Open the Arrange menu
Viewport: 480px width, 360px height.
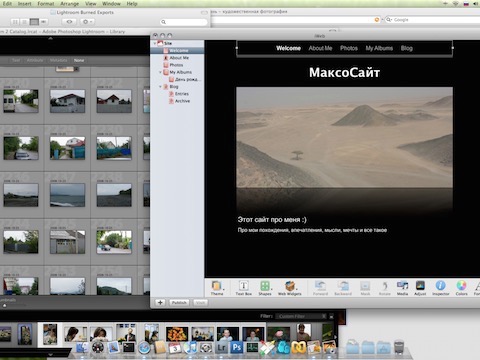(70, 4)
